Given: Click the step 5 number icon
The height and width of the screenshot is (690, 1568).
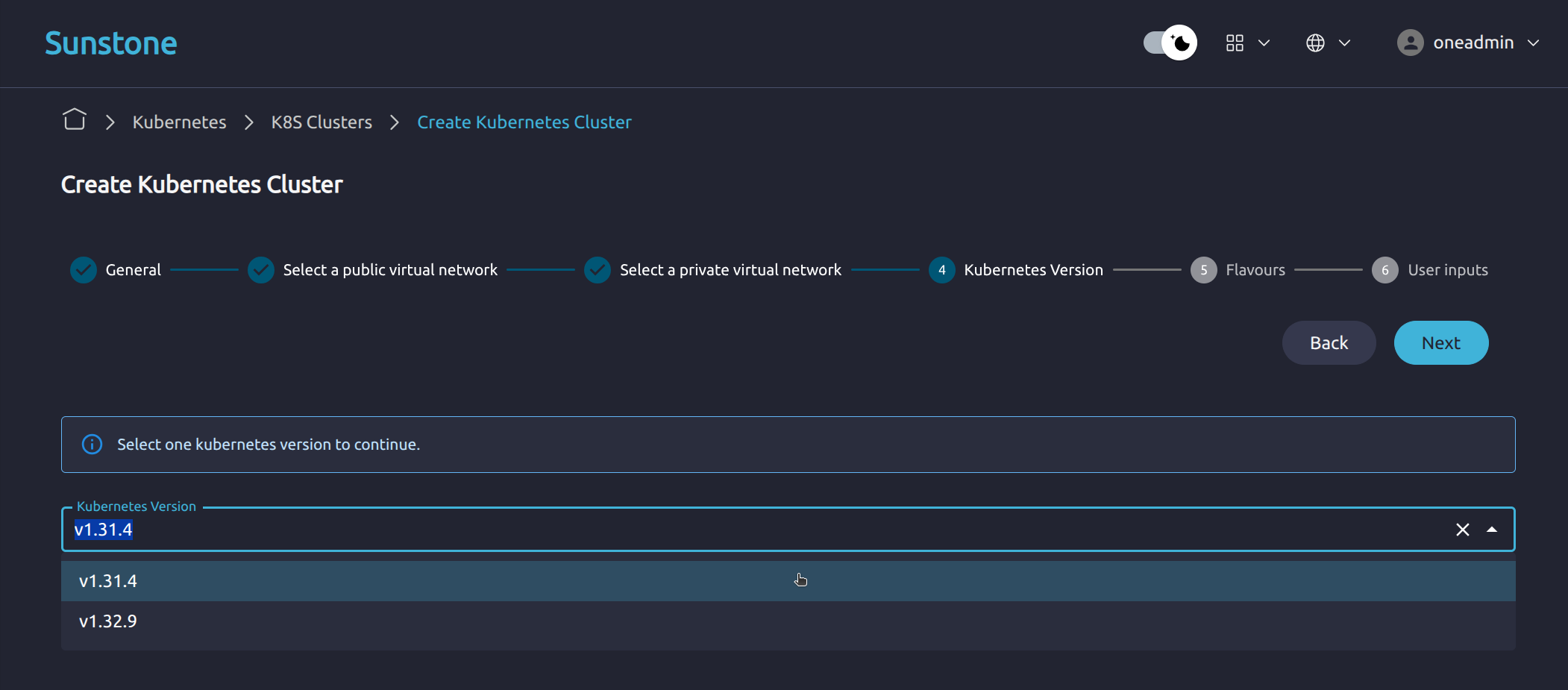Looking at the screenshot, I should coord(1204,270).
